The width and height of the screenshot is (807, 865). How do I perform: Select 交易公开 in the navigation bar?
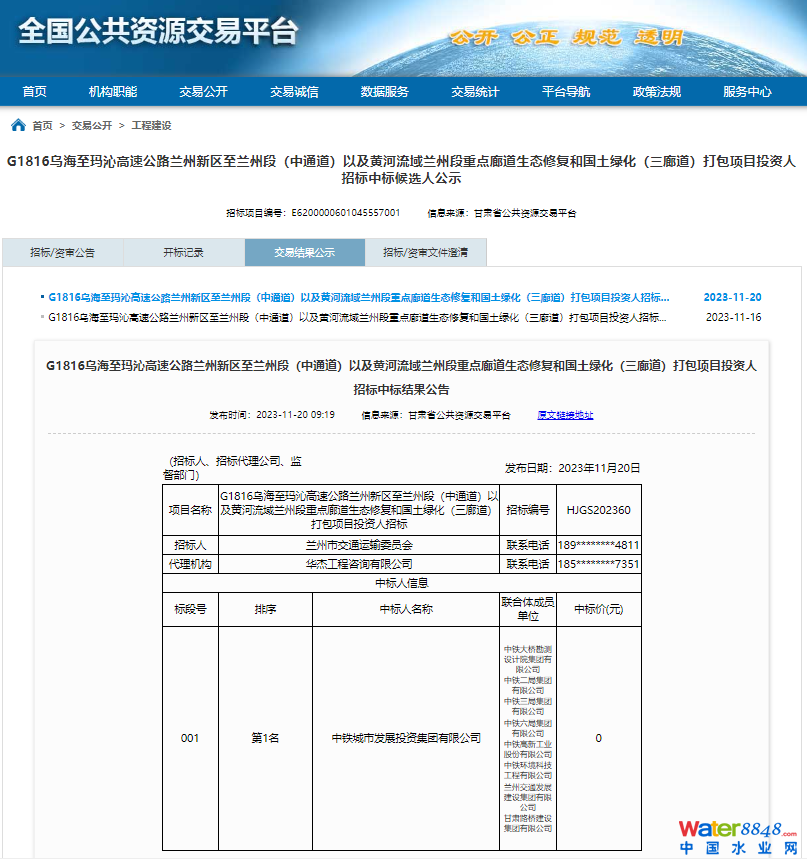pos(204,92)
